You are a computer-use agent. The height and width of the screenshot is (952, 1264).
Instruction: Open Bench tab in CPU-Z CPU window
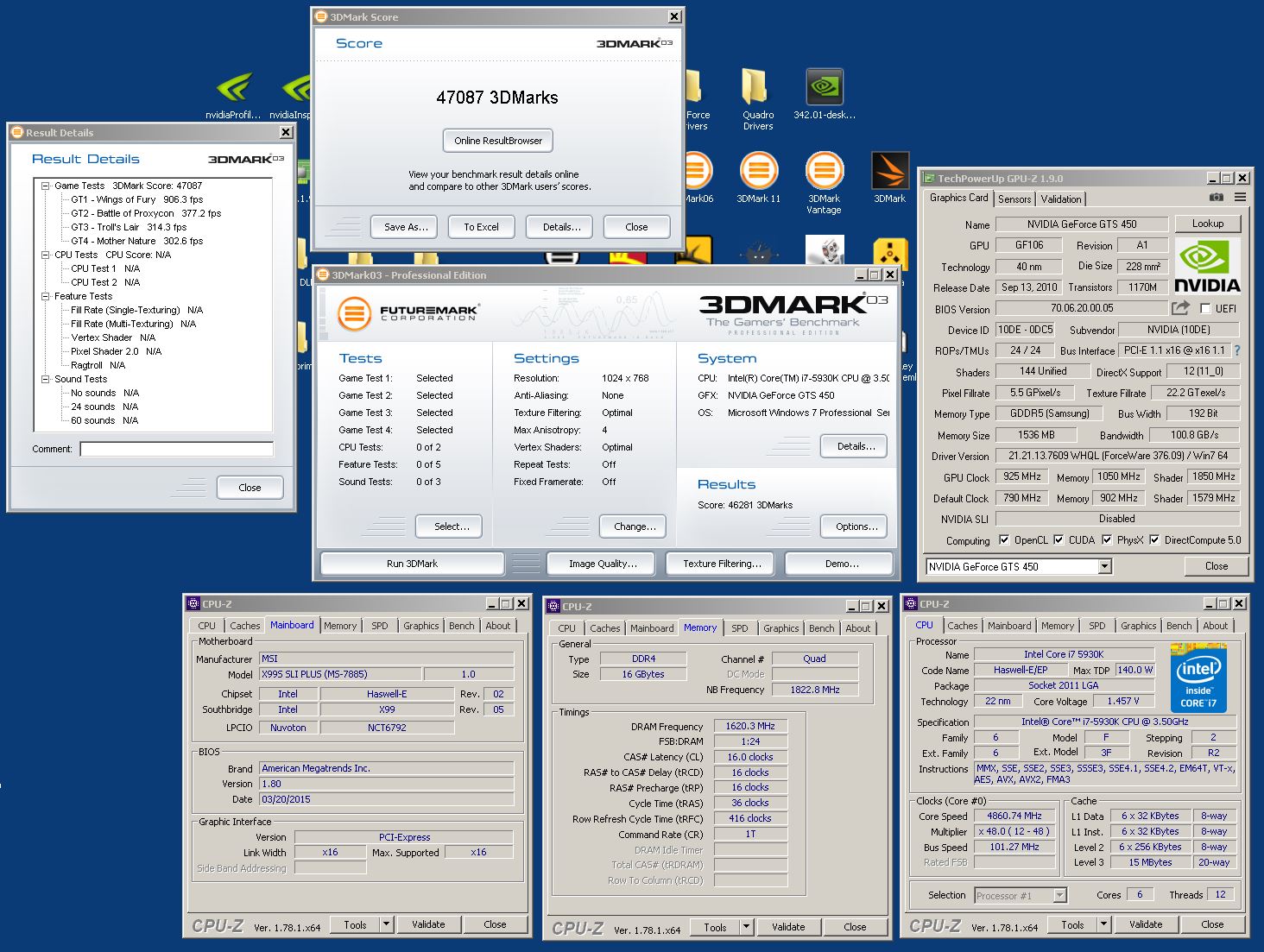click(1179, 626)
